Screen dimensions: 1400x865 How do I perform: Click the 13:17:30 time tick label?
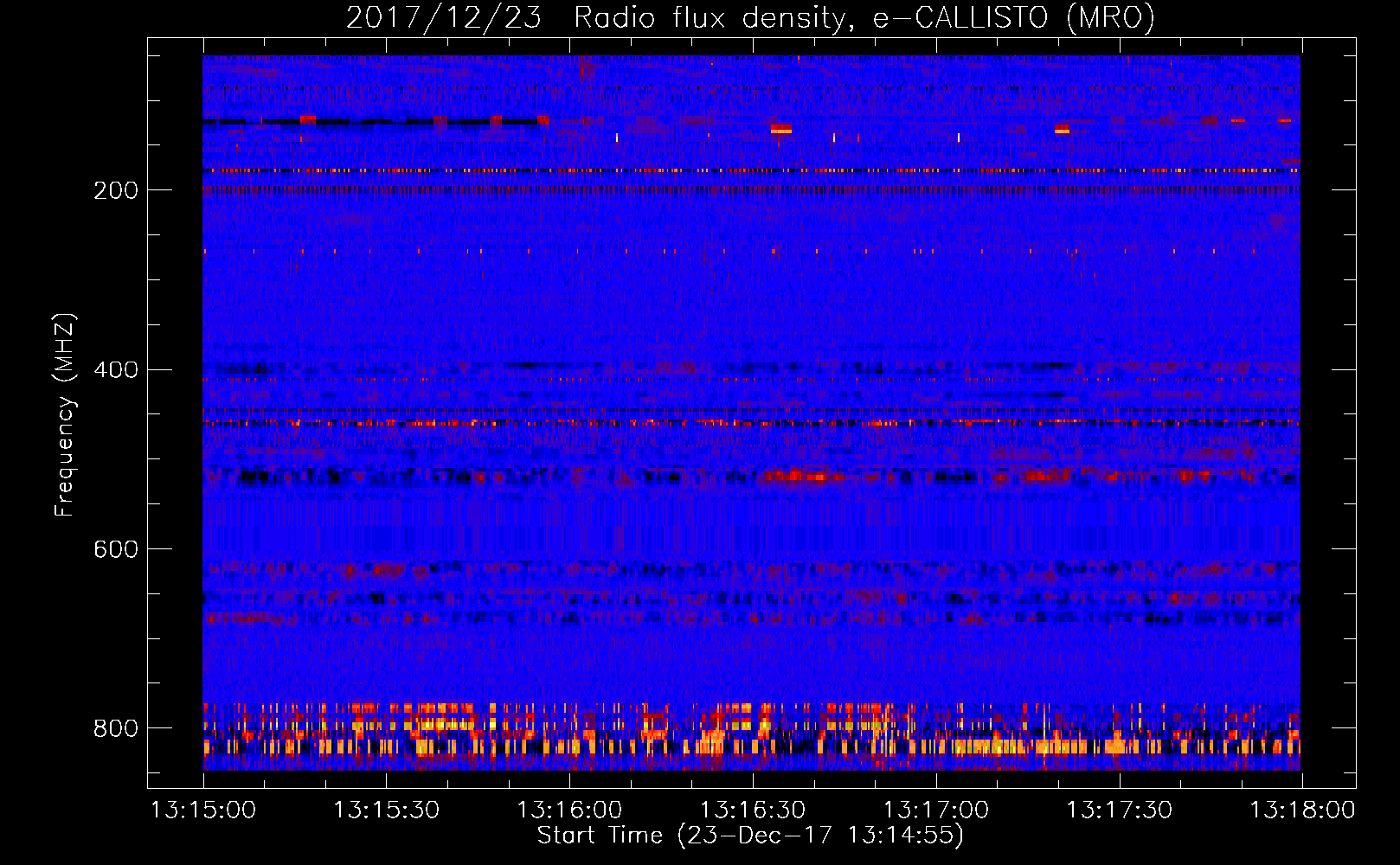1119,810
